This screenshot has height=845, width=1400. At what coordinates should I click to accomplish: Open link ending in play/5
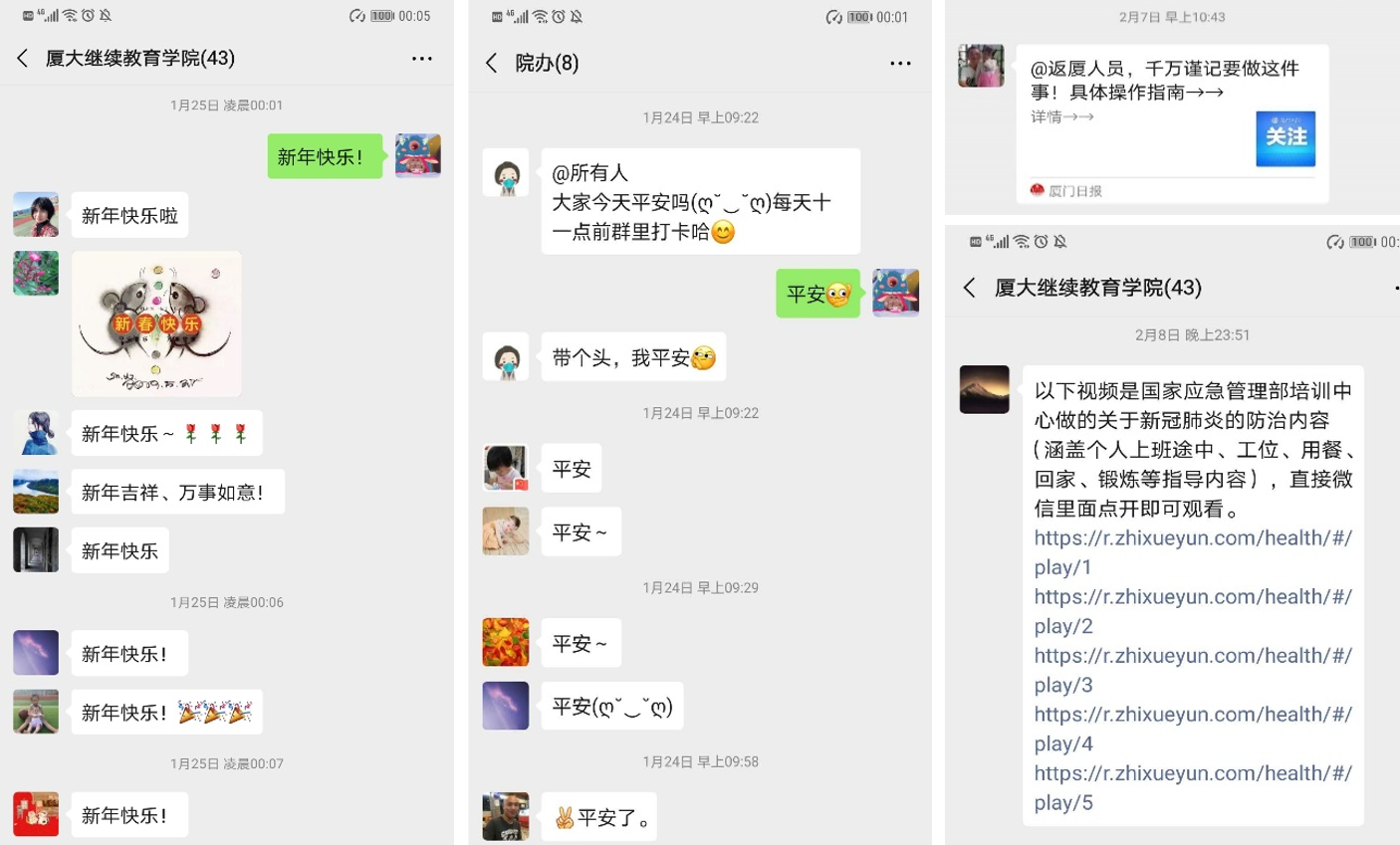coord(1193,787)
